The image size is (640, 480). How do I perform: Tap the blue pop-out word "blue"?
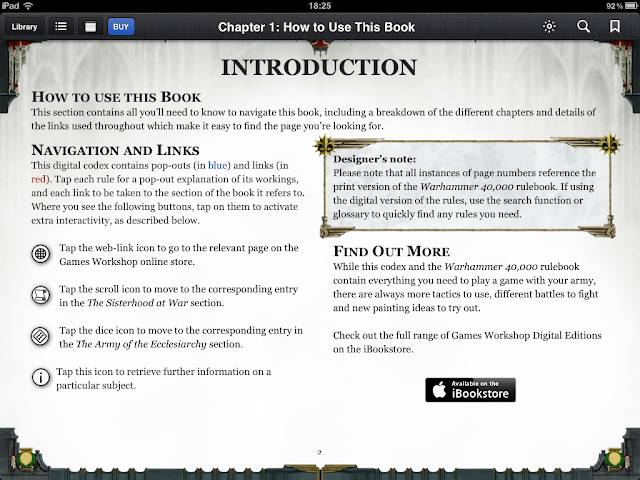[218, 165]
